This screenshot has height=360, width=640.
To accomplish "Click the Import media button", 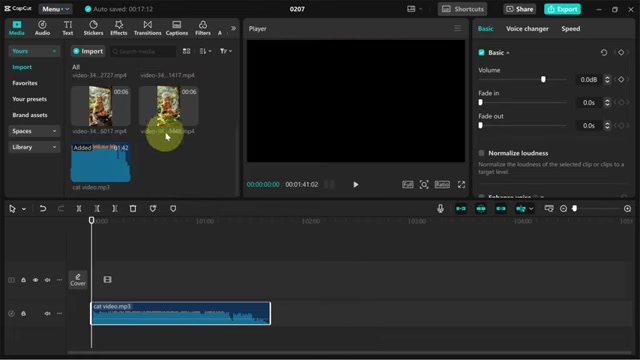I will click(x=88, y=51).
